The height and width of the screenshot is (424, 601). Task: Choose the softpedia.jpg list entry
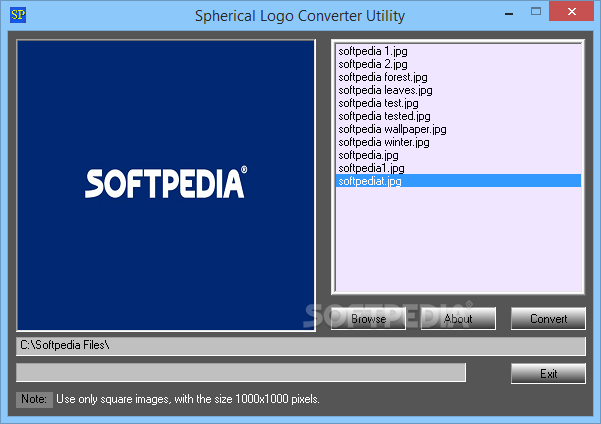click(458, 155)
